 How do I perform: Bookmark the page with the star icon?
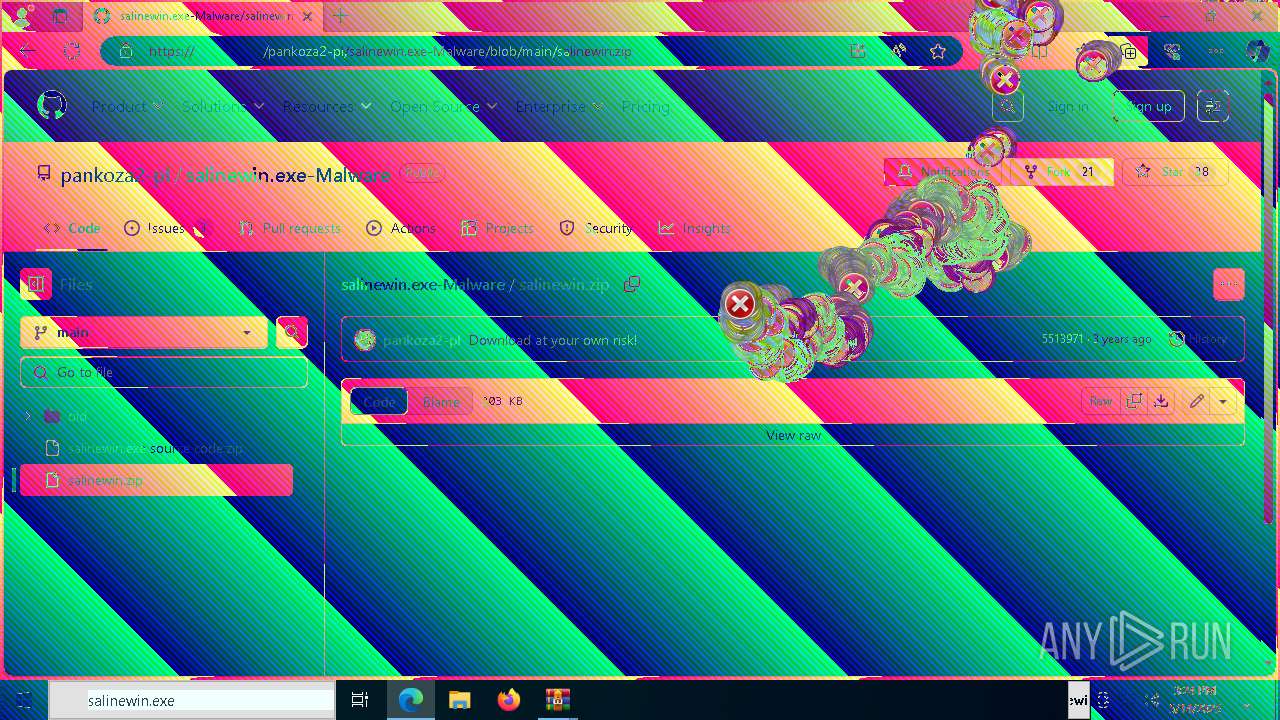[x=937, y=51]
